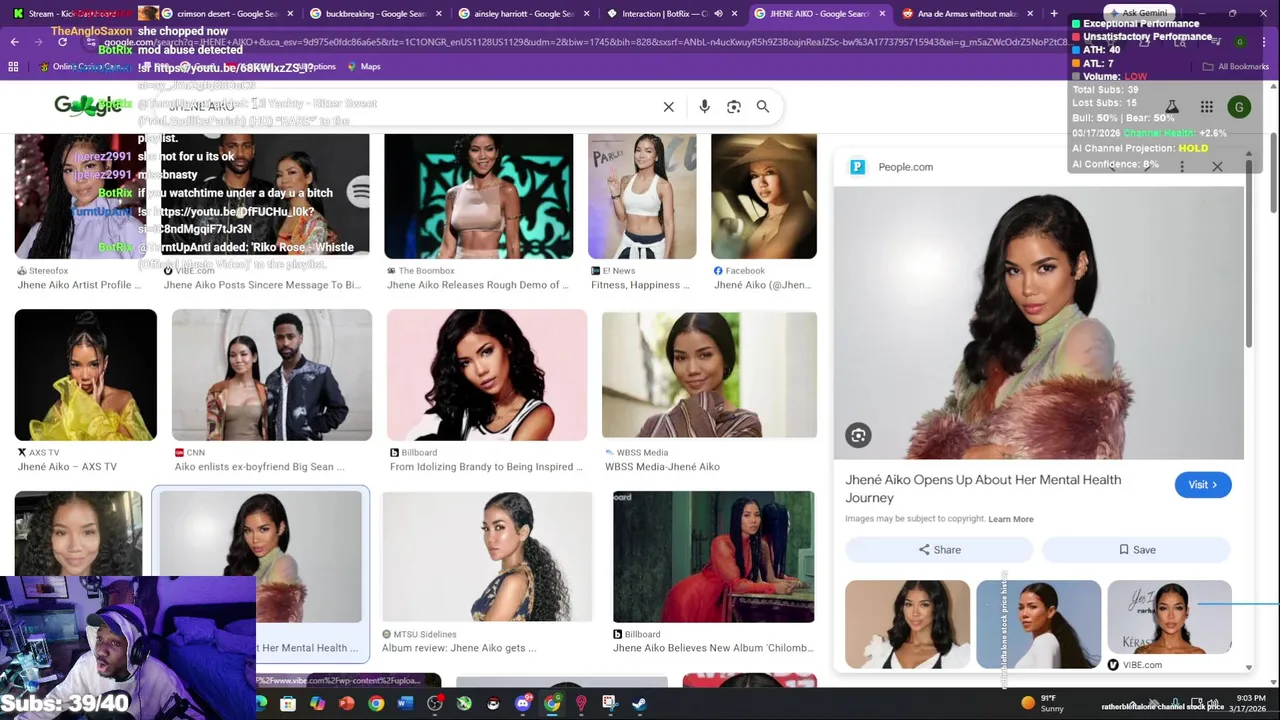1280x720 pixels.
Task: Mute the Interaction BotRix tab audio
Action: (x=718, y=13)
